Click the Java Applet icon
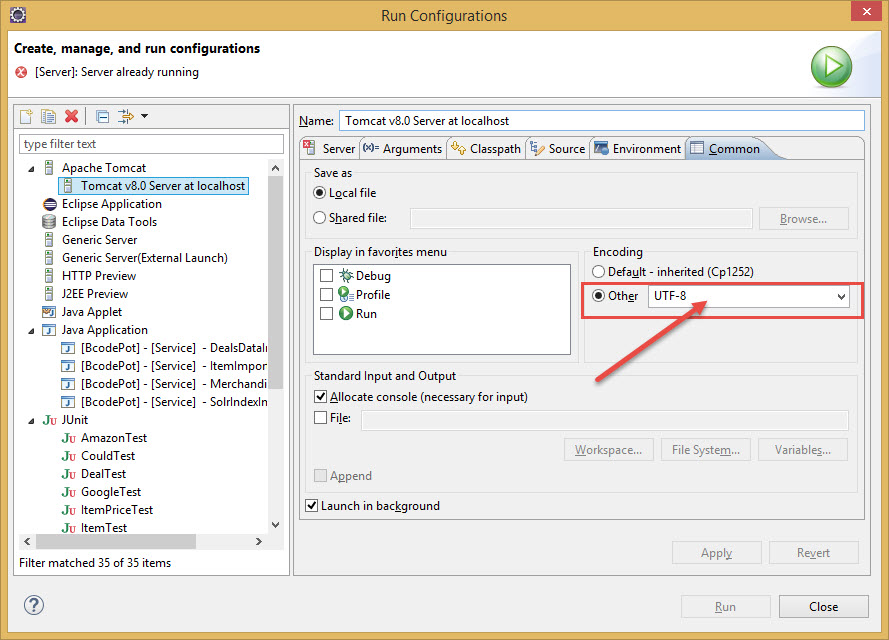The height and width of the screenshot is (640, 889). (x=49, y=312)
